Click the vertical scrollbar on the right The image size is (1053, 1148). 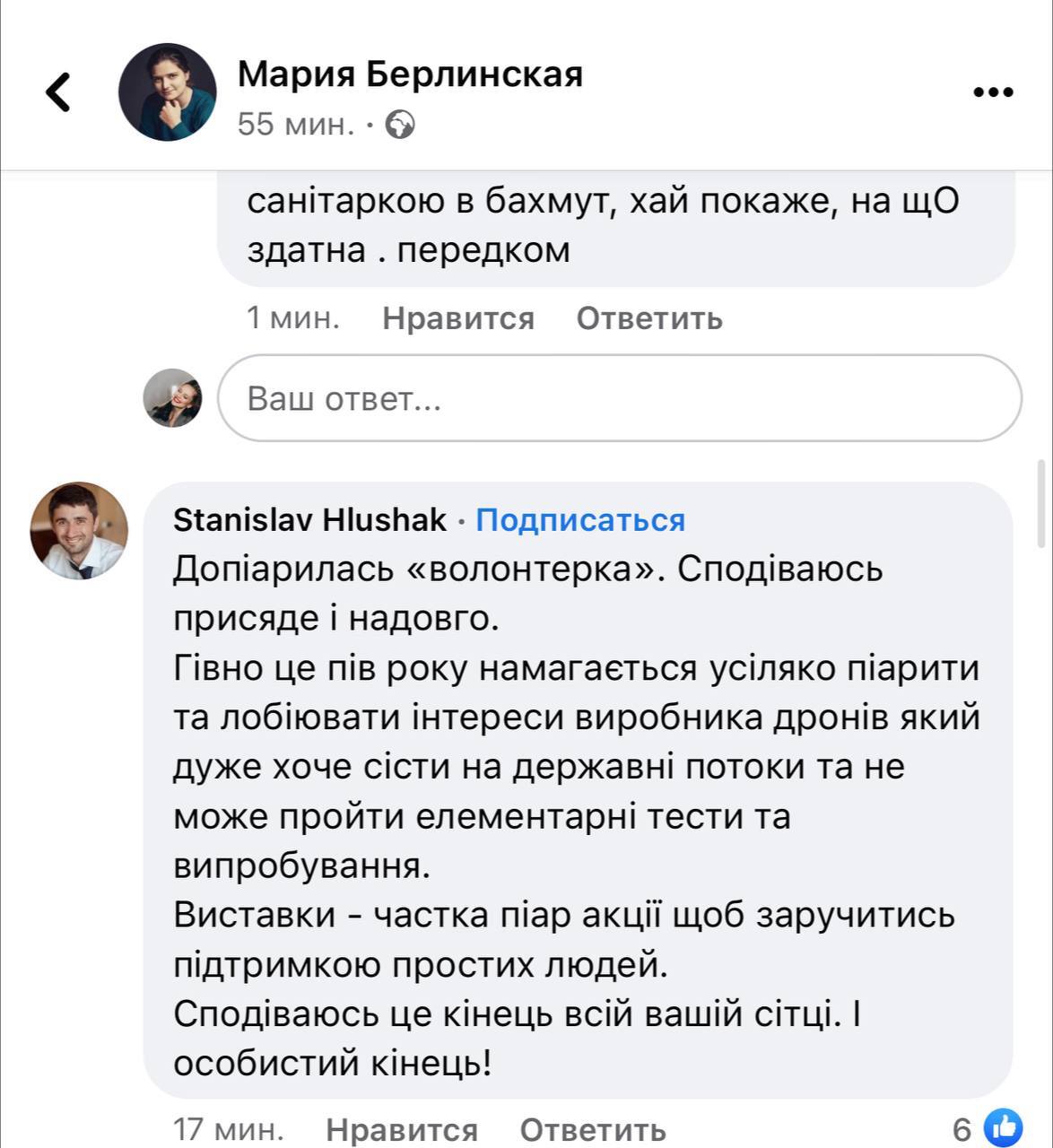pos(1040,502)
